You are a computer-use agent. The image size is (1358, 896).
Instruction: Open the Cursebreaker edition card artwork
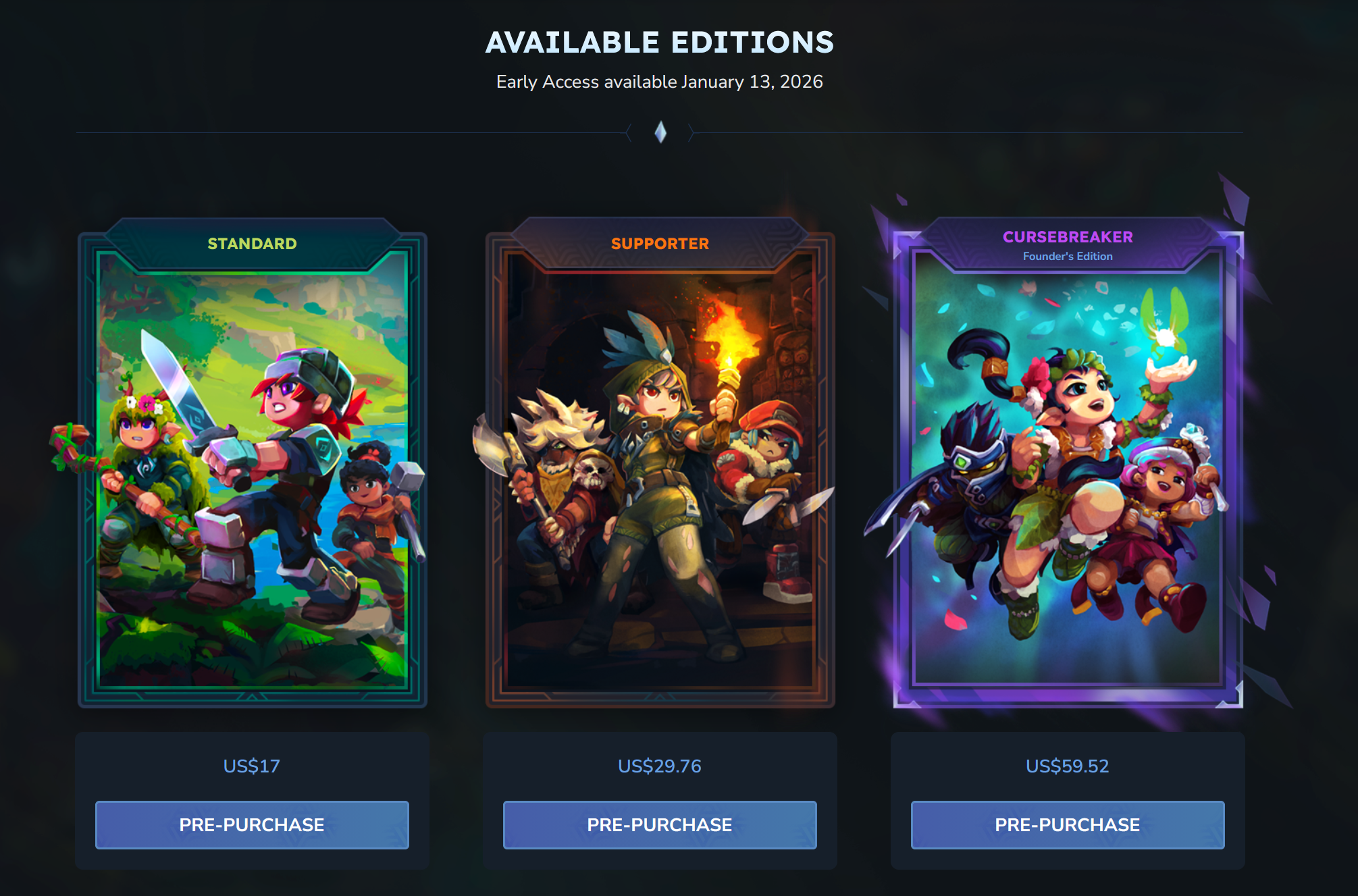(x=1068, y=469)
